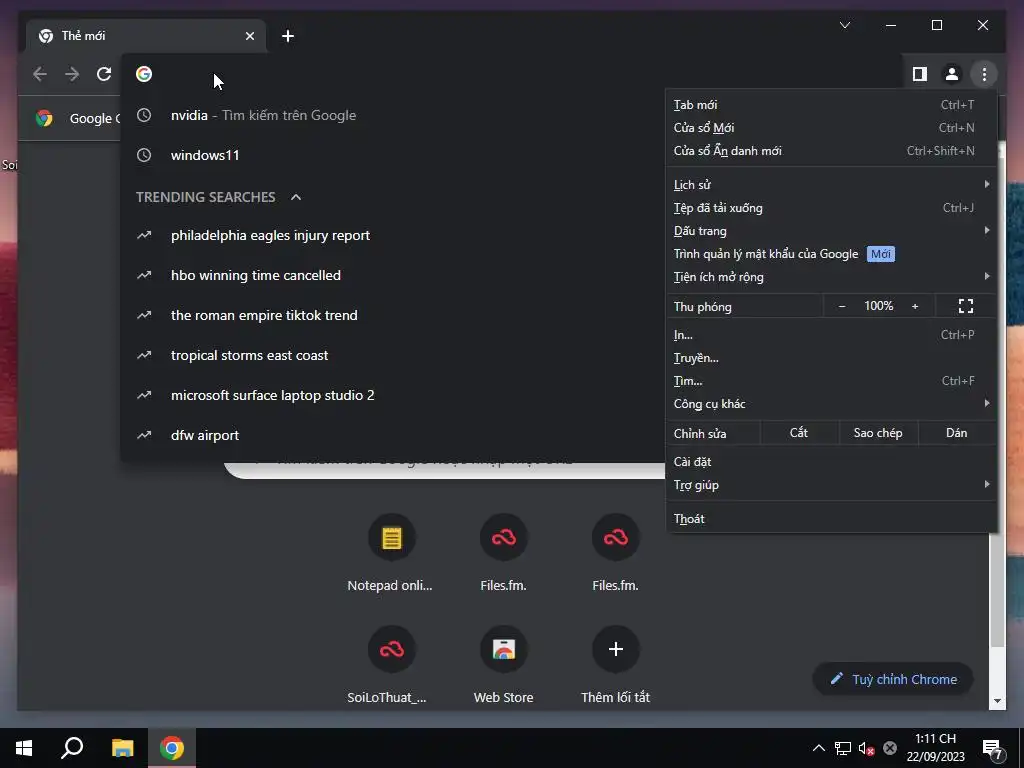
Task: Select 'Tìm...' find menu item
Action: 831,381
